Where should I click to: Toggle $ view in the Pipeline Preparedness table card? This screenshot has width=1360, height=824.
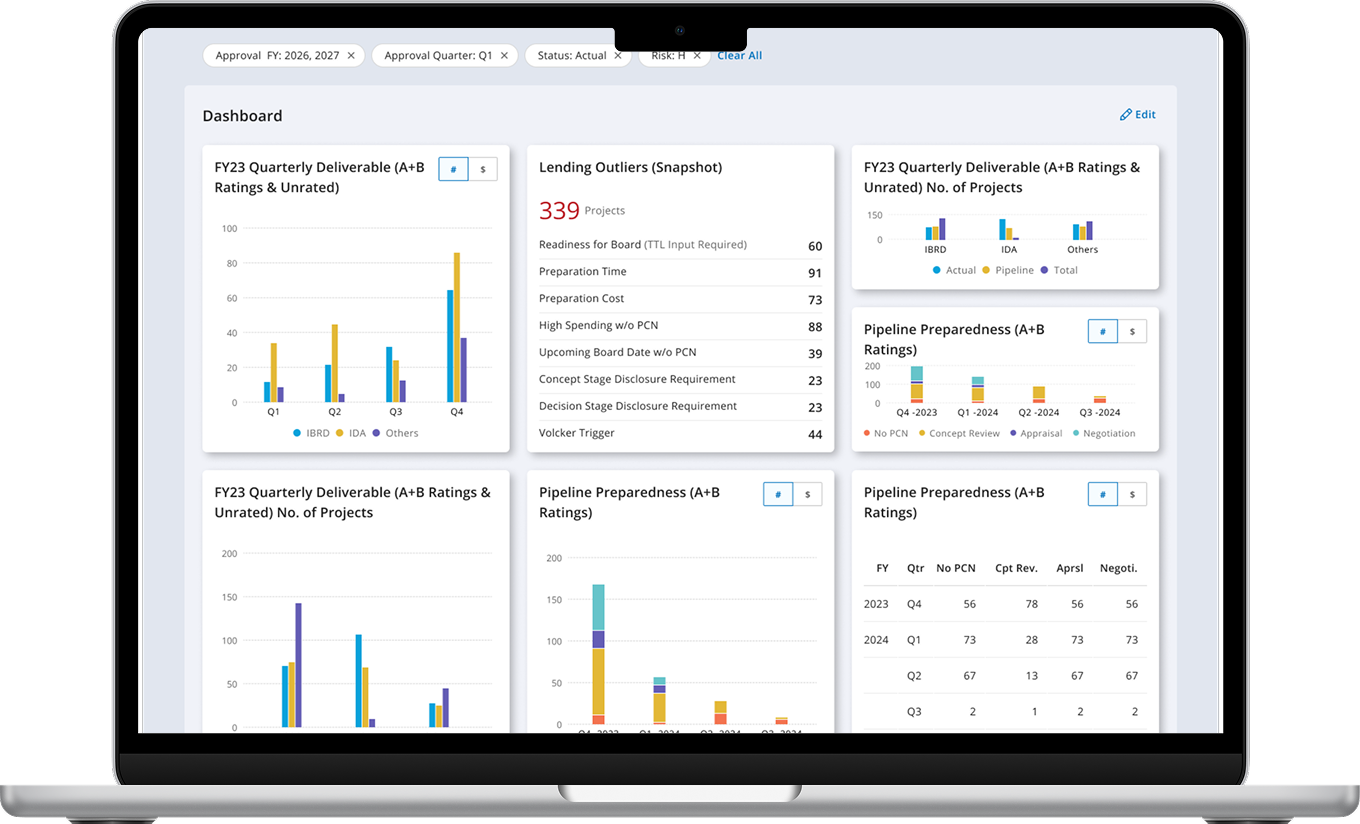pos(1132,494)
